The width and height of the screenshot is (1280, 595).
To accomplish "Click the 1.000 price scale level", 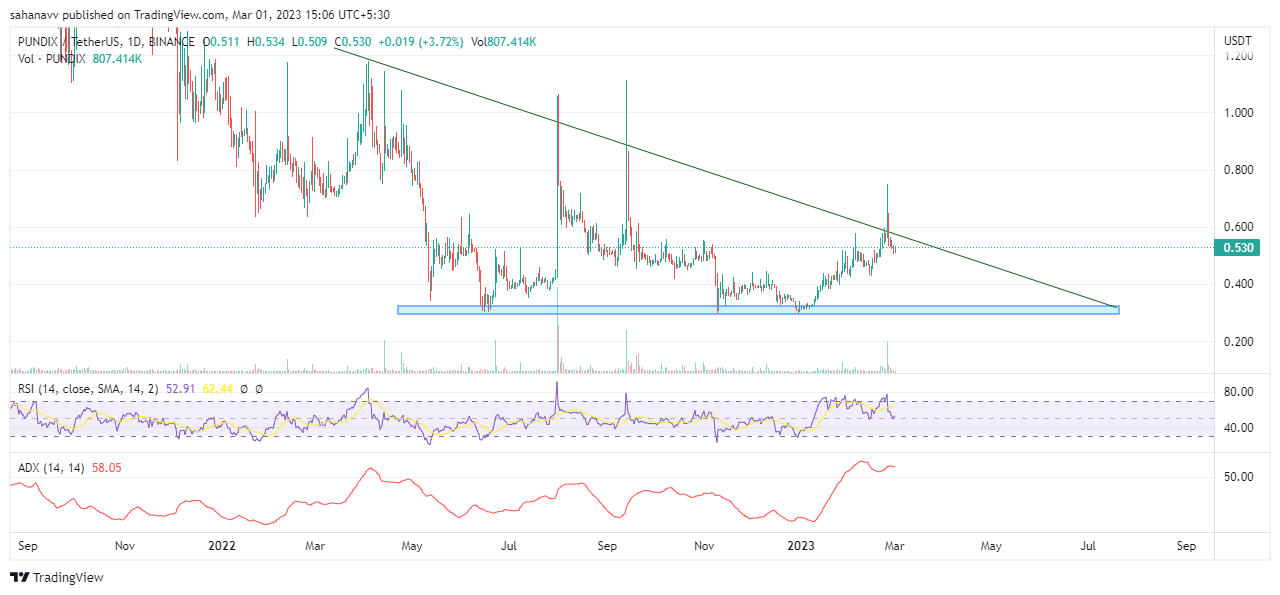I will point(1238,113).
